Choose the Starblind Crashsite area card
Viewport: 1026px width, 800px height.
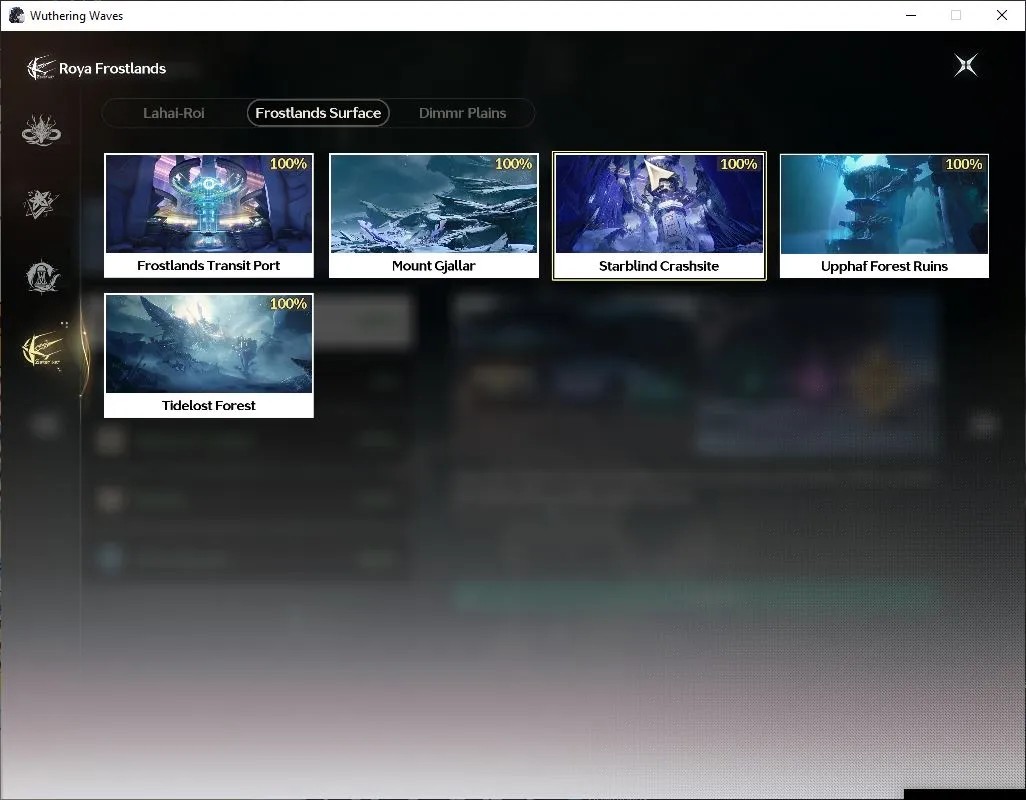tap(659, 216)
